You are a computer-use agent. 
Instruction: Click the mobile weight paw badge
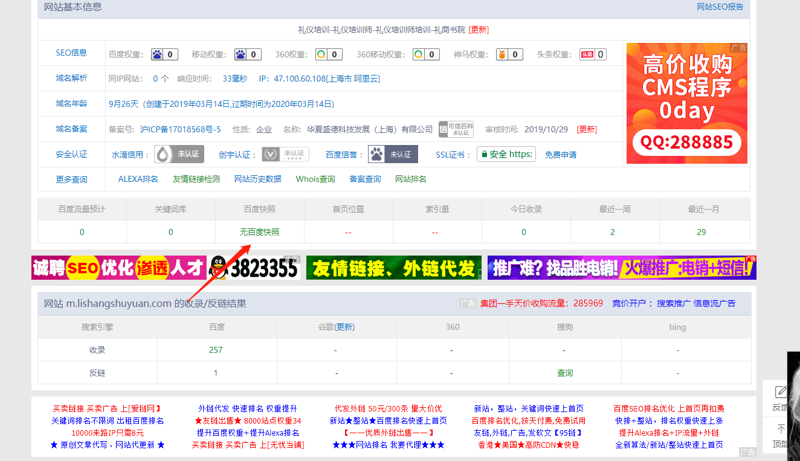[x=247, y=55]
